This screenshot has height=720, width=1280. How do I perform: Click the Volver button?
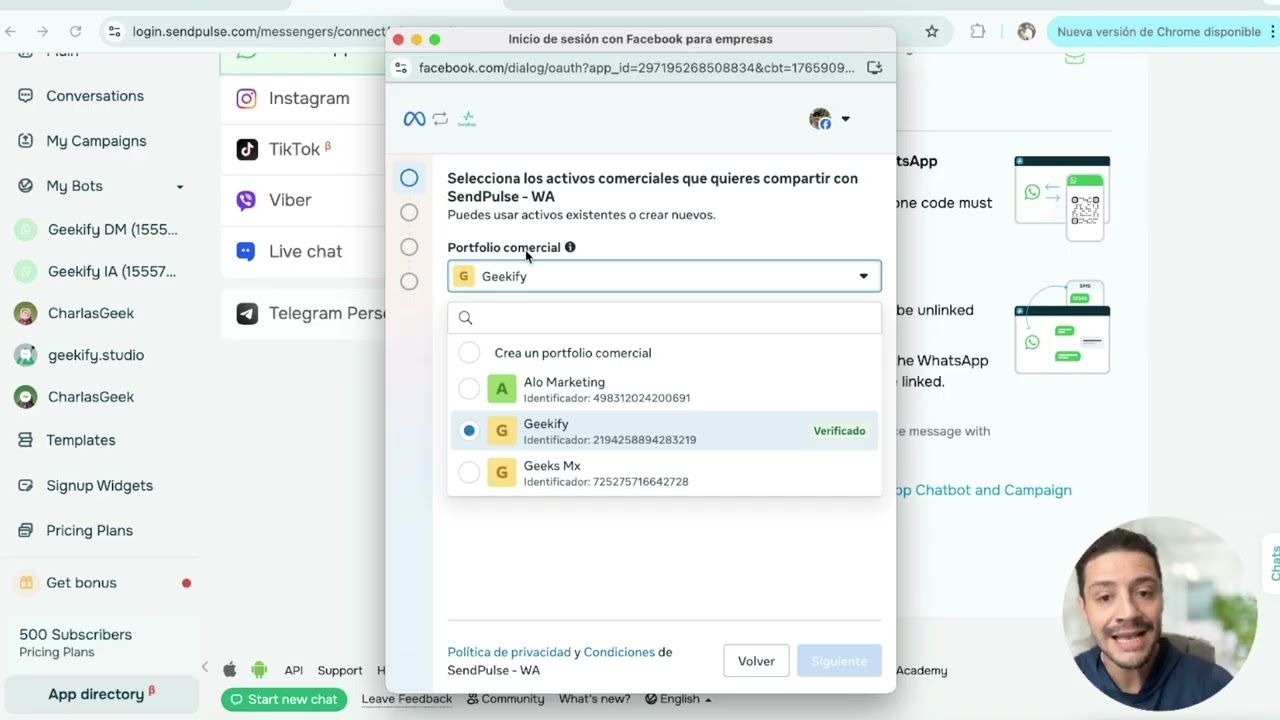click(756, 661)
